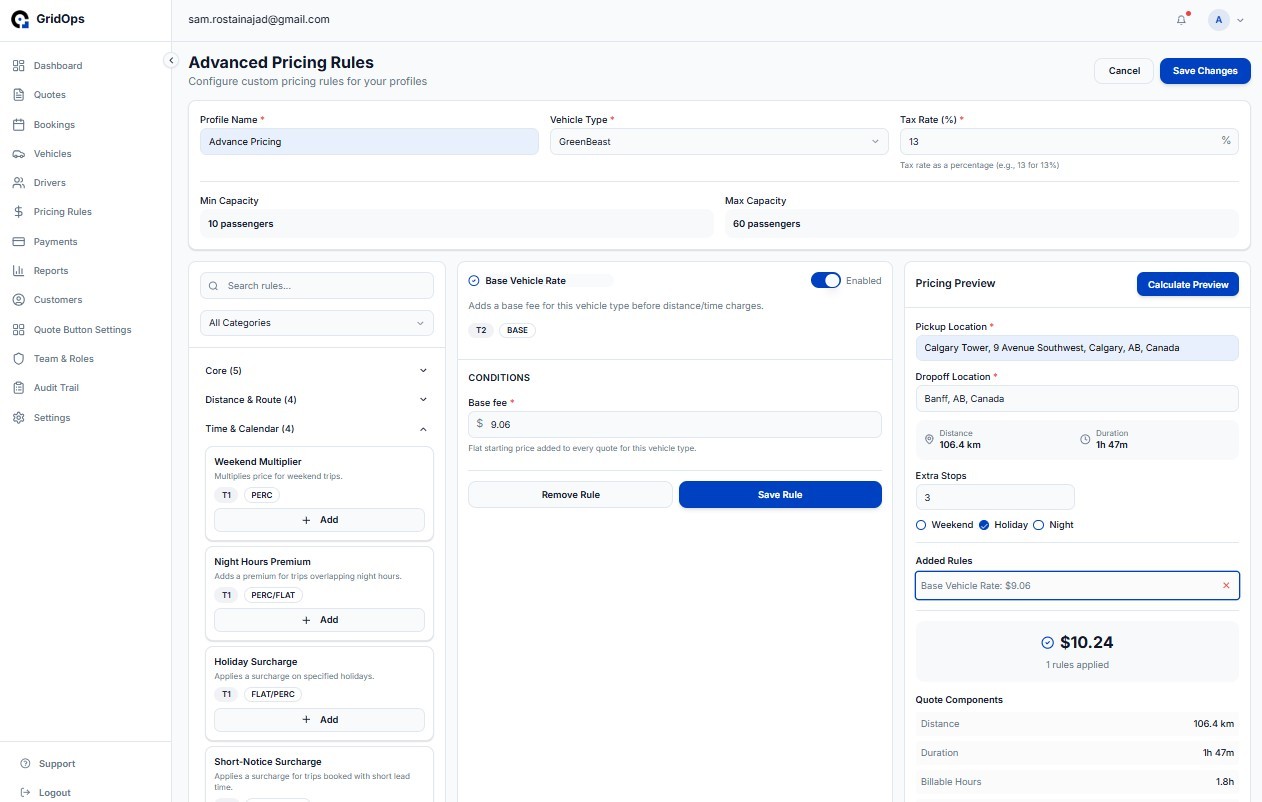Viewport: 1262px width, 802px height.
Task: Remove Base Vehicle Rate from Added Rules
Action: pos(1226,585)
